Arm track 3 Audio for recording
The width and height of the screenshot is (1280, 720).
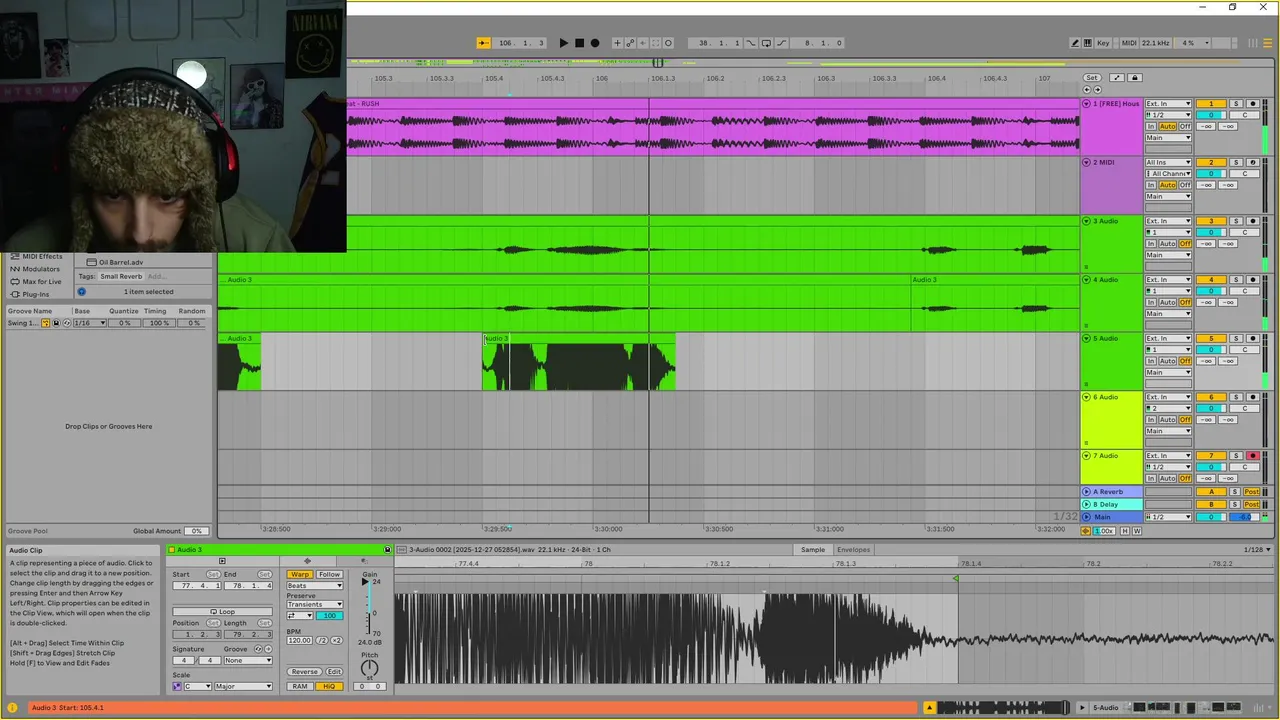1253,221
